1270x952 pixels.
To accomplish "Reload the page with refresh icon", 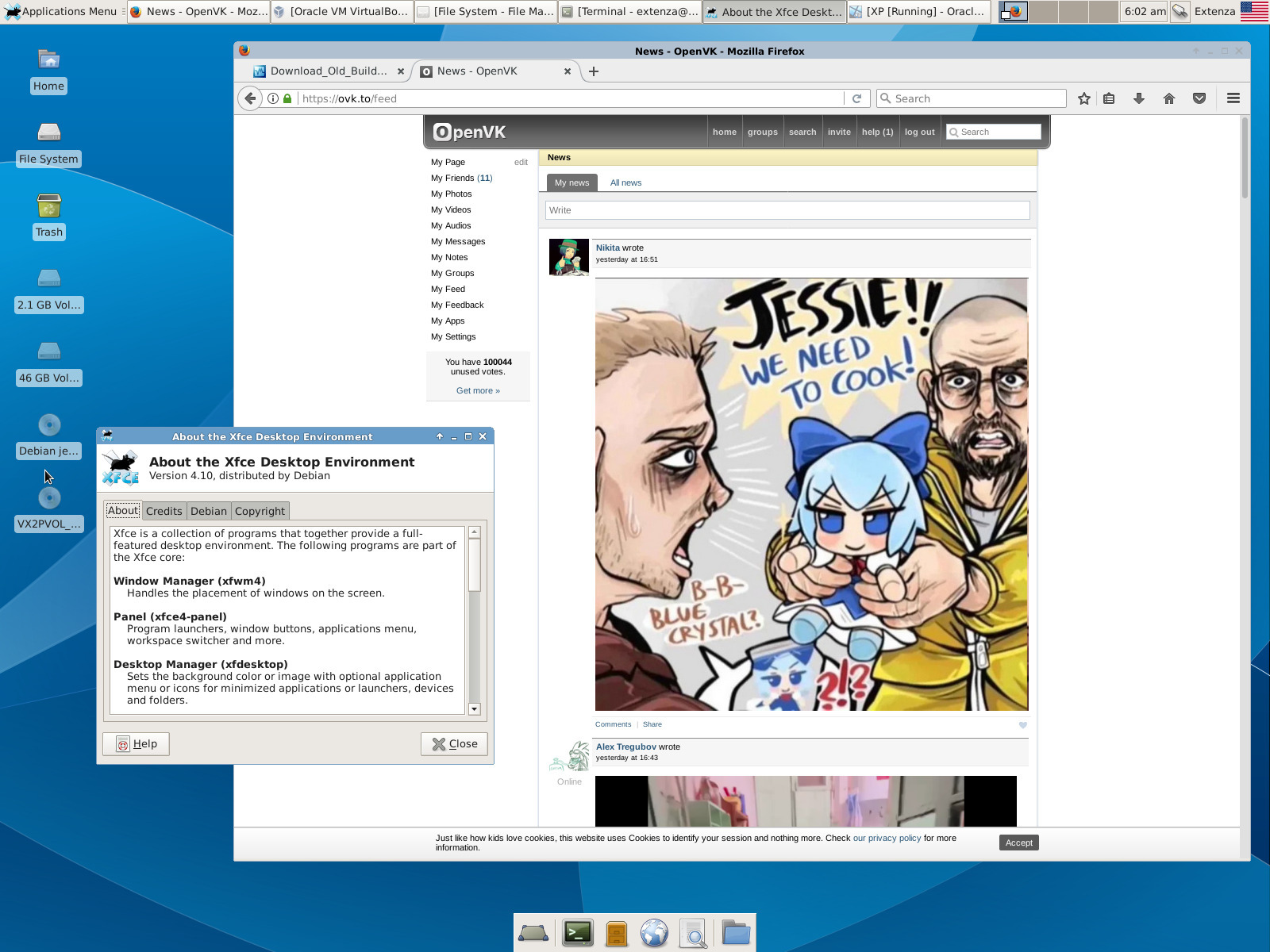I will tap(856, 98).
